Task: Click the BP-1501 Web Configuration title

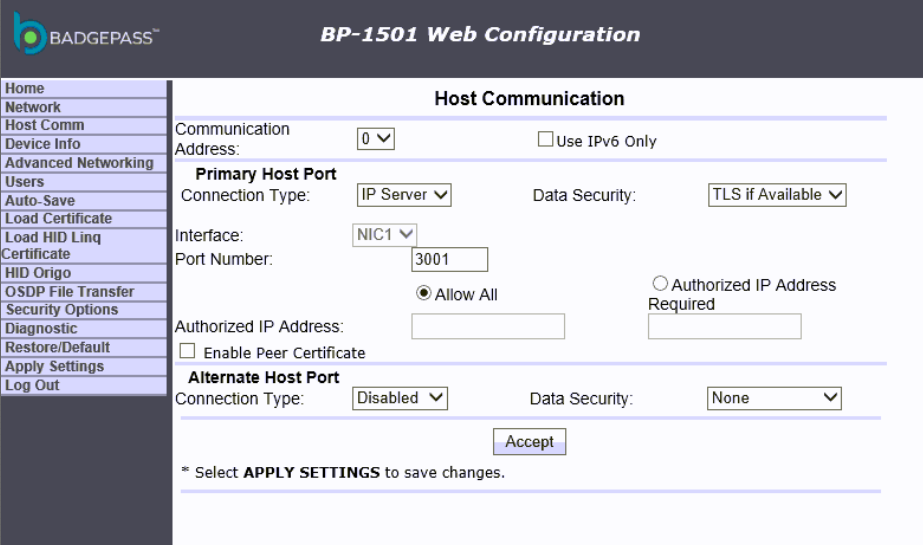Action: coord(480,34)
